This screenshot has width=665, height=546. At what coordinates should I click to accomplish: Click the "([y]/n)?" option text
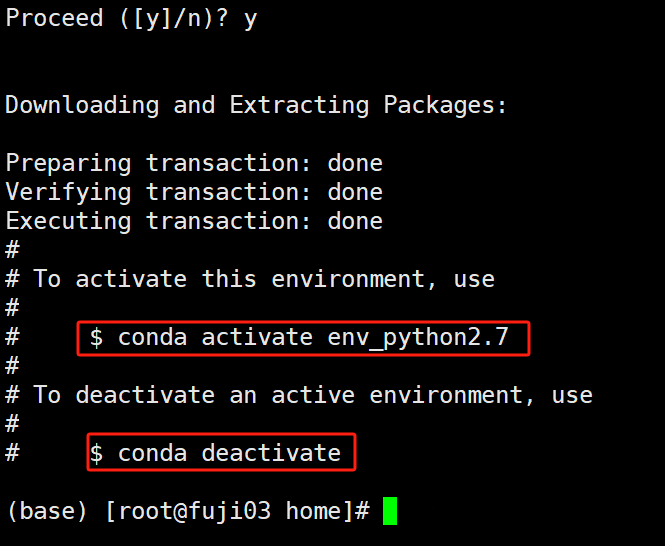coord(173,18)
